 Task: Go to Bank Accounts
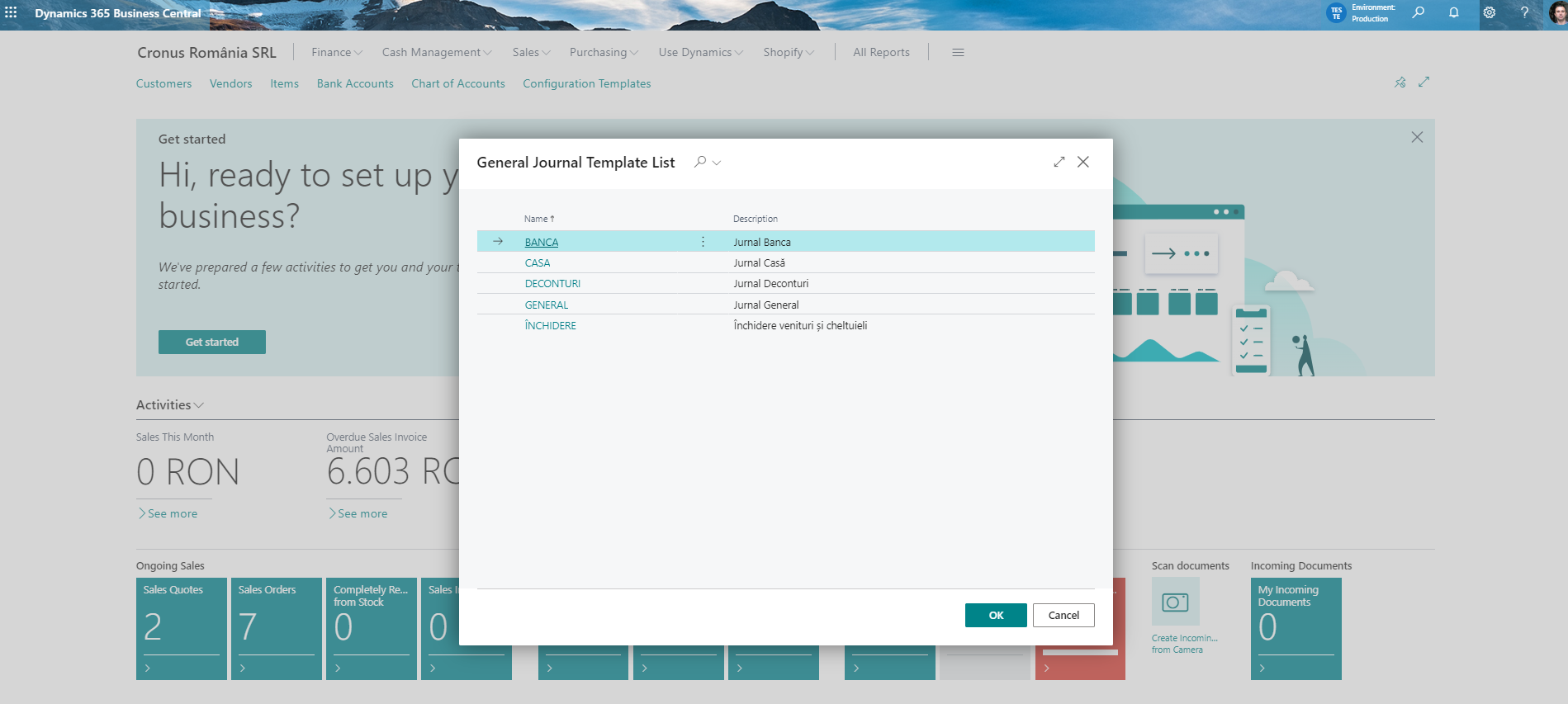(355, 83)
